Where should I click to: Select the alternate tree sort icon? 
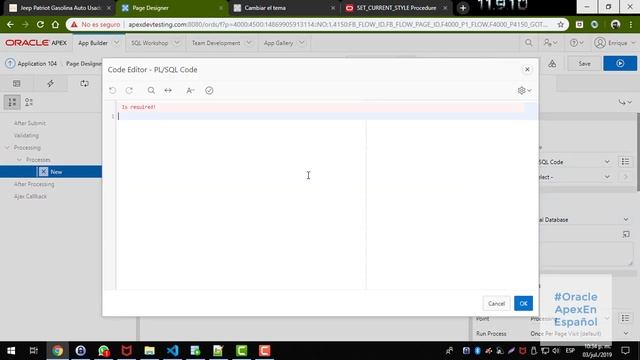[x=29, y=102]
